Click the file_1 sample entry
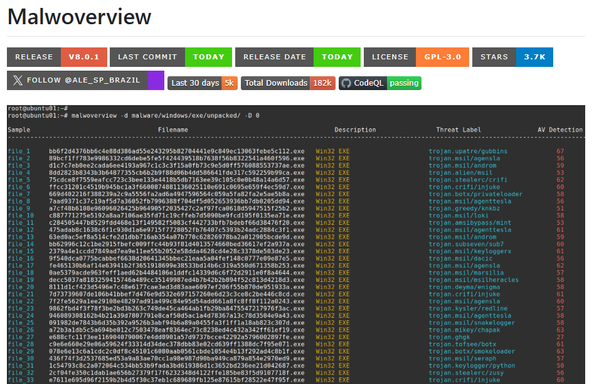The image size is (599, 384). [19, 151]
